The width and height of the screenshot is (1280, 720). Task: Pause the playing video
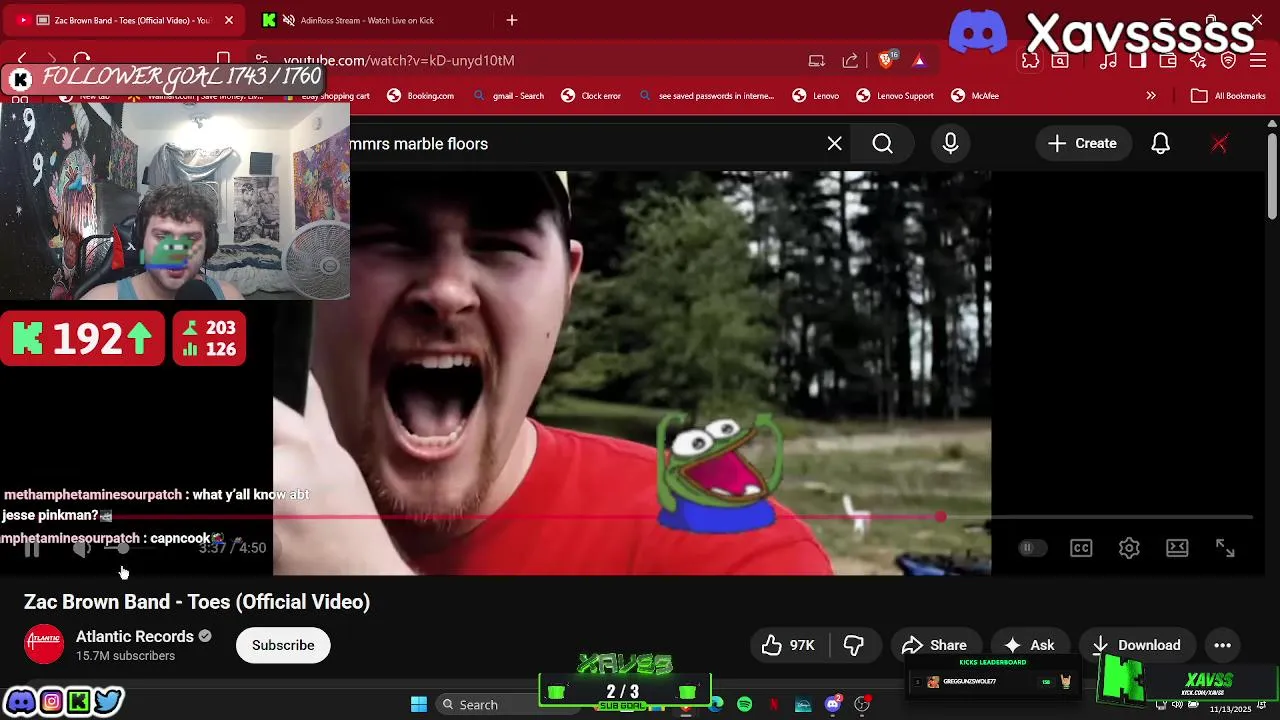[32, 548]
